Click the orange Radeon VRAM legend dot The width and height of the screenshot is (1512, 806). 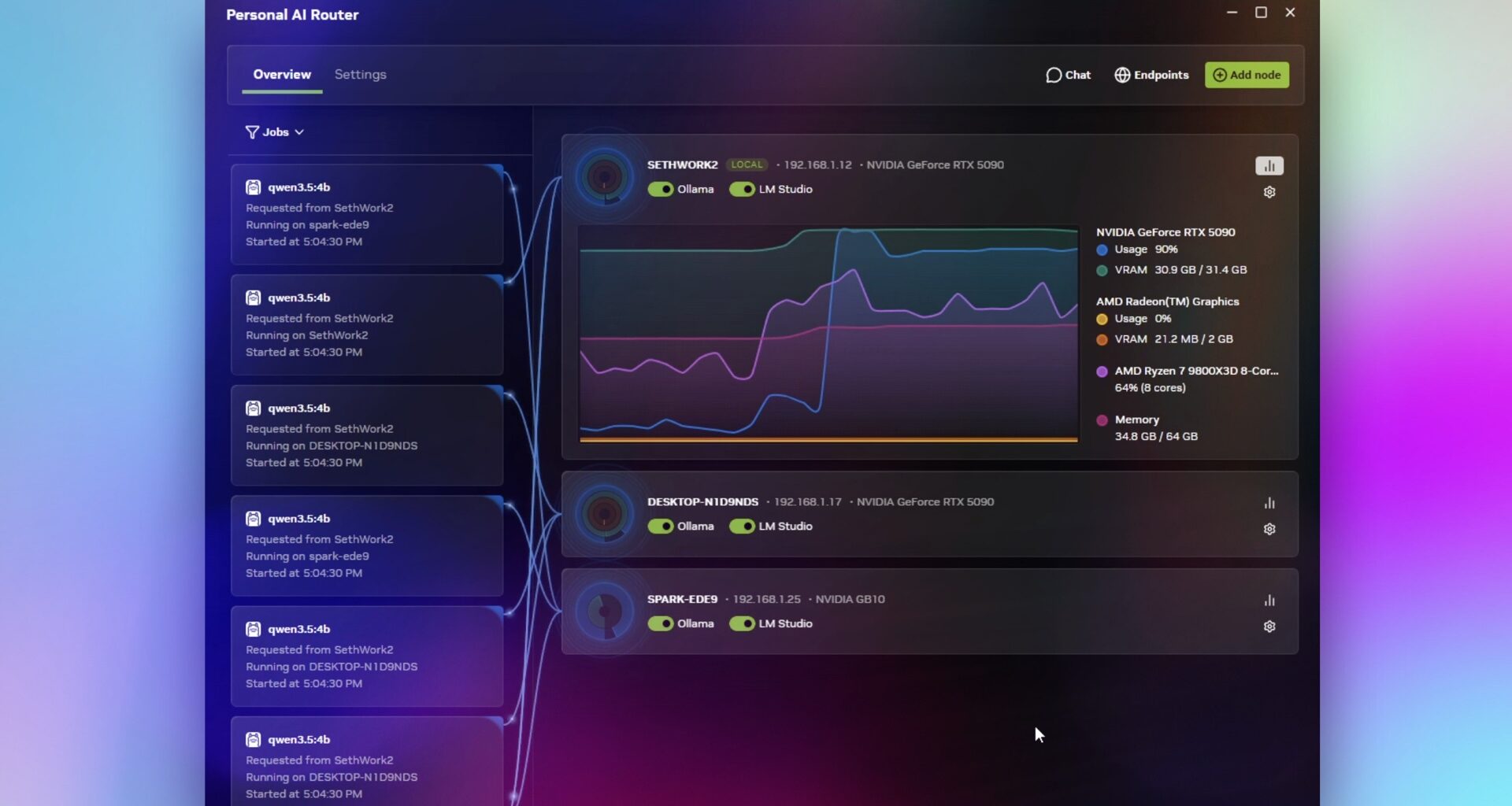[x=1102, y=339]
